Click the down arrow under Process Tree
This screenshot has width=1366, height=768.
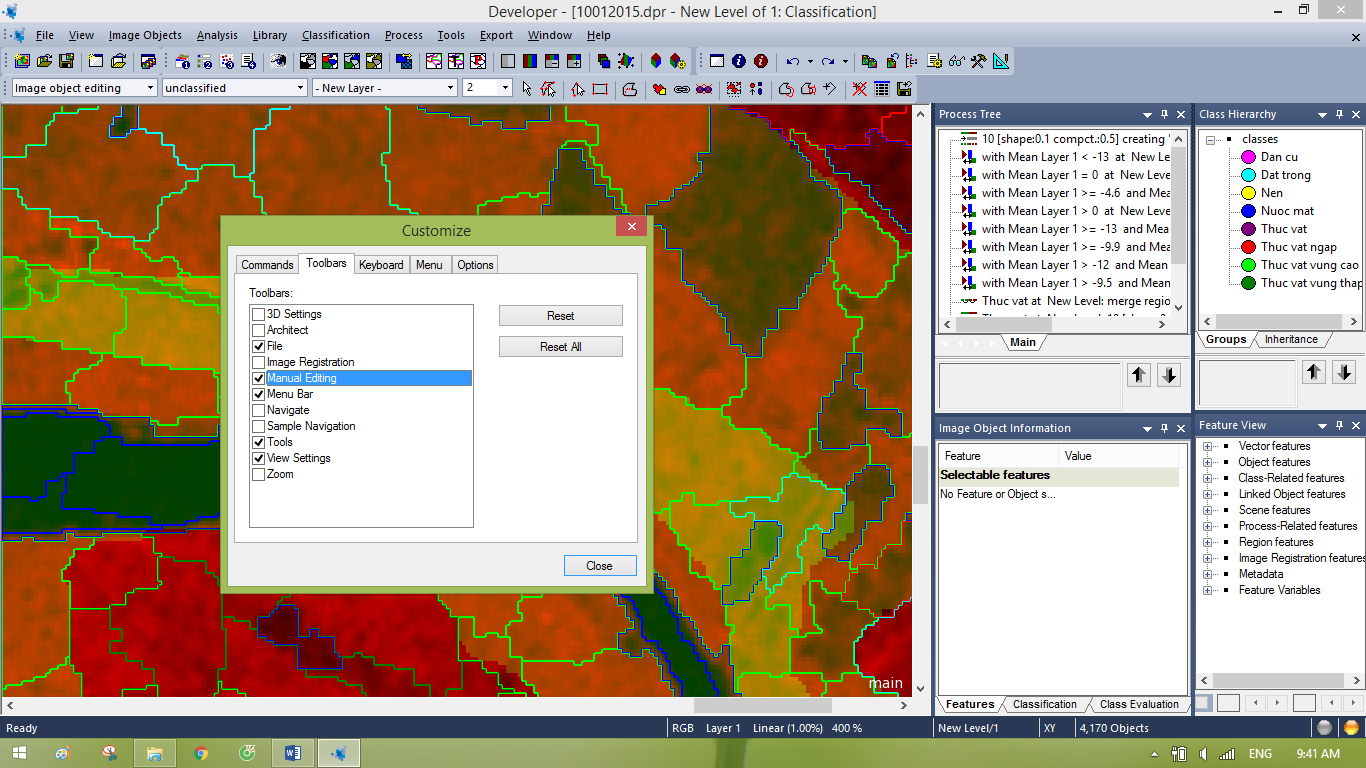click(1169, 374)
